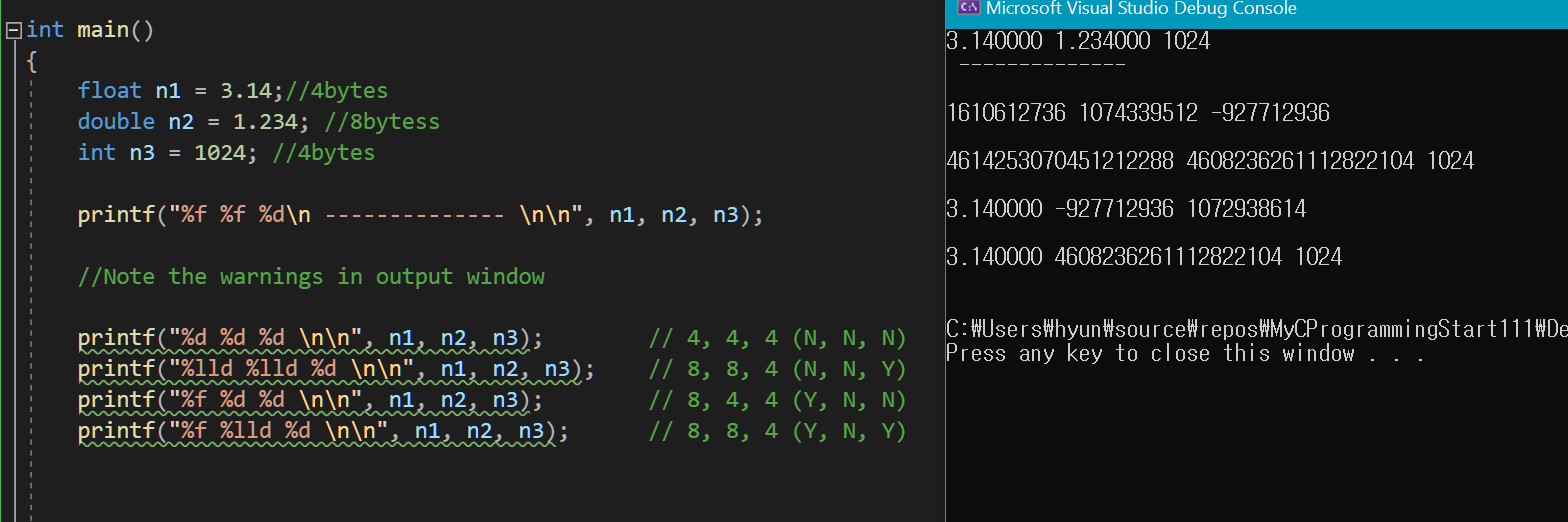This screenshot has height=522, width=1568.
Task: Click comment '// 8, 8, 4 (N, N, Y)'
Action: click(x=778, y=369)
